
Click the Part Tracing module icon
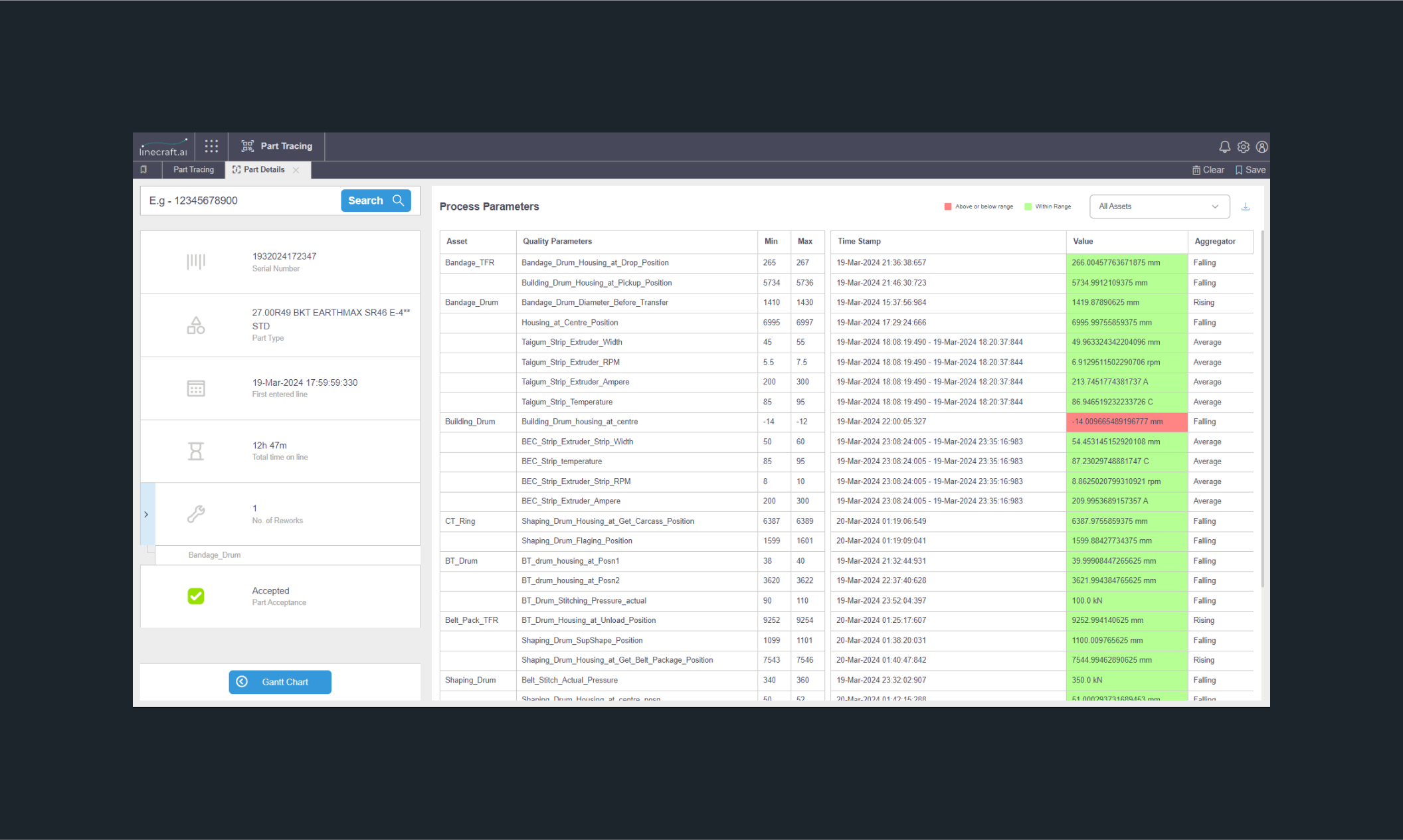tap(248, 146)
